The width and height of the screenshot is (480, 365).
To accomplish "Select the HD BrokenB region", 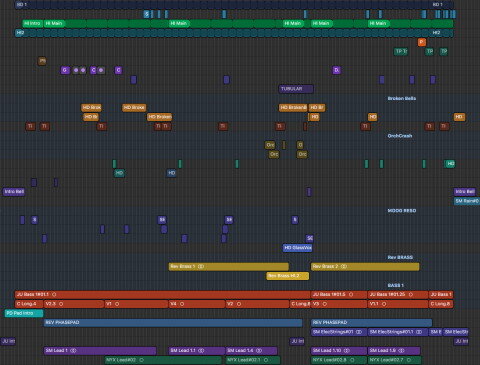I will point(293,108).
